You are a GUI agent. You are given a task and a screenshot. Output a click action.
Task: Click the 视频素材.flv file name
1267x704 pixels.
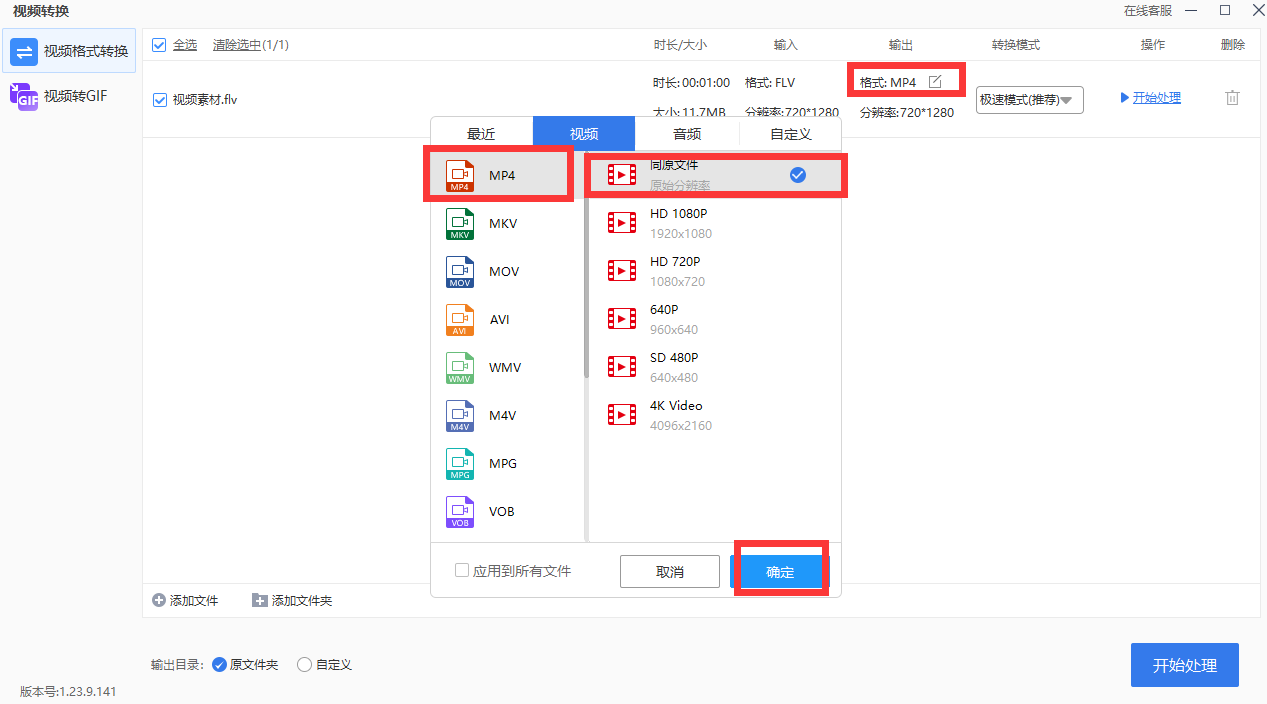click(x=205, y=100)
